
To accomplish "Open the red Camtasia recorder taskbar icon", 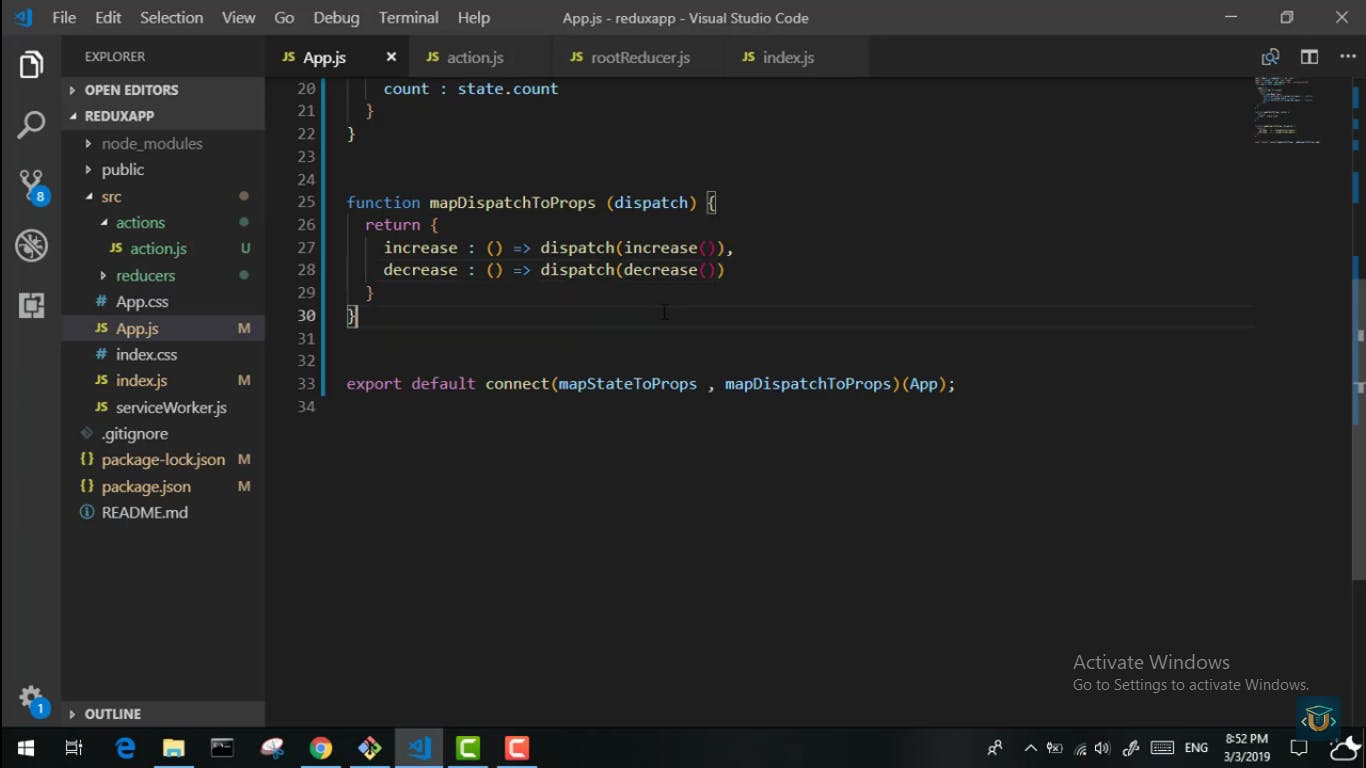I will click(x=517, y=748).
